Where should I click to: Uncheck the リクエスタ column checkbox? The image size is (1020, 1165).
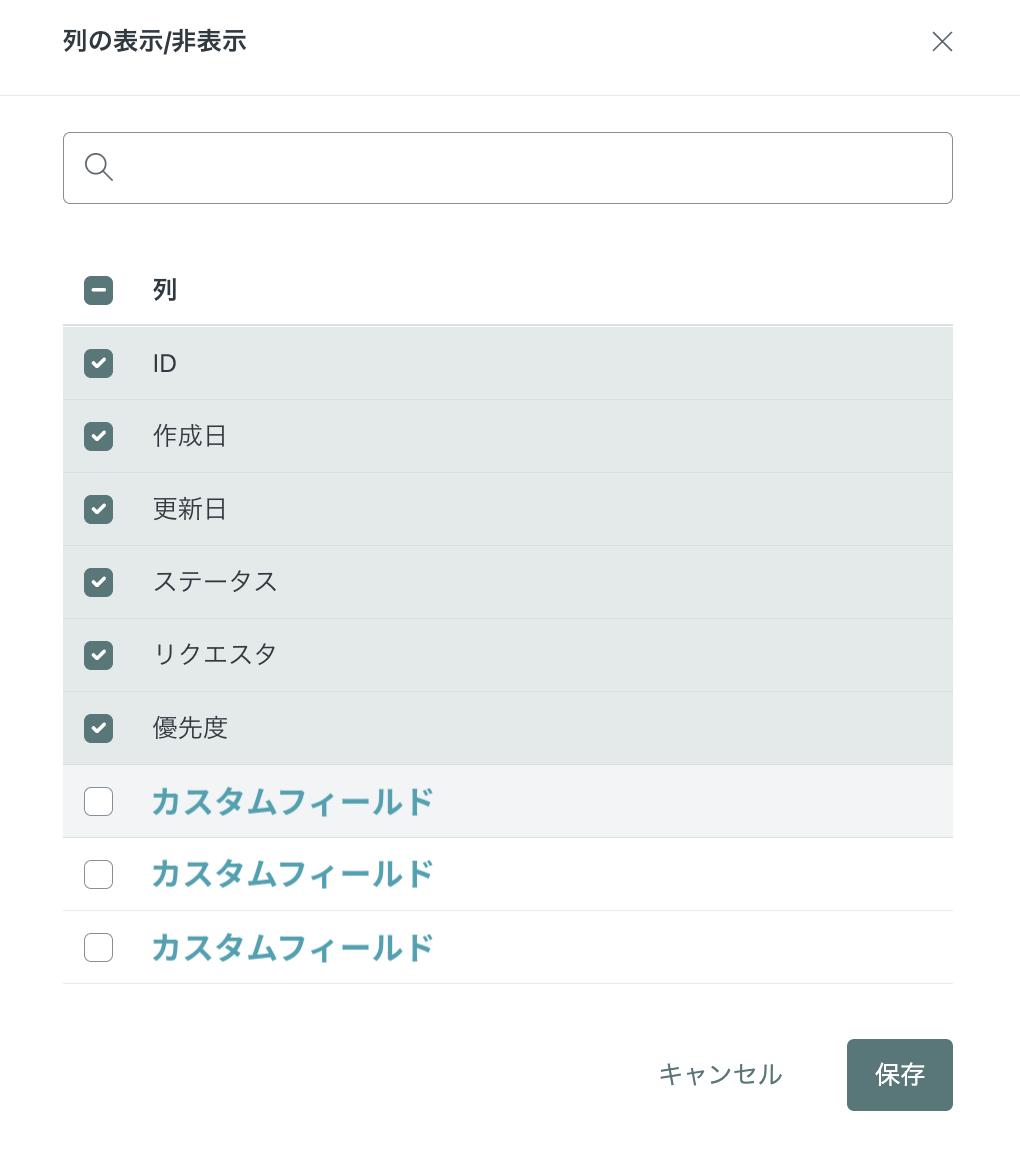click(x=99, y=655)
